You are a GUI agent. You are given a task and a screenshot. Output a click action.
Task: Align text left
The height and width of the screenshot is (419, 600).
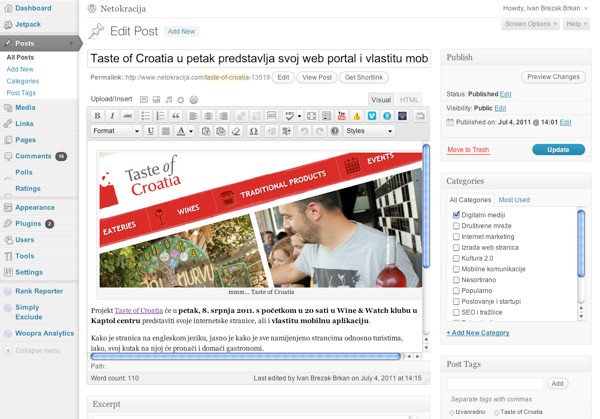click(194, 116)
